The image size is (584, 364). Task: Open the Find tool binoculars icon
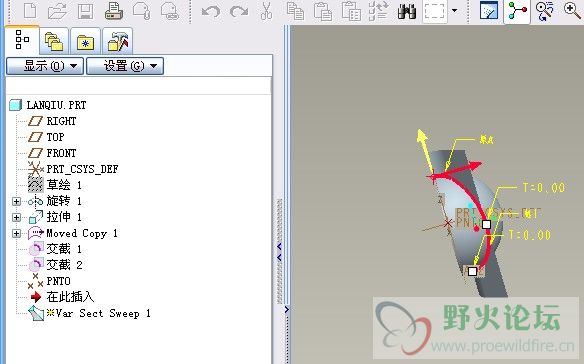click(407, 11)
